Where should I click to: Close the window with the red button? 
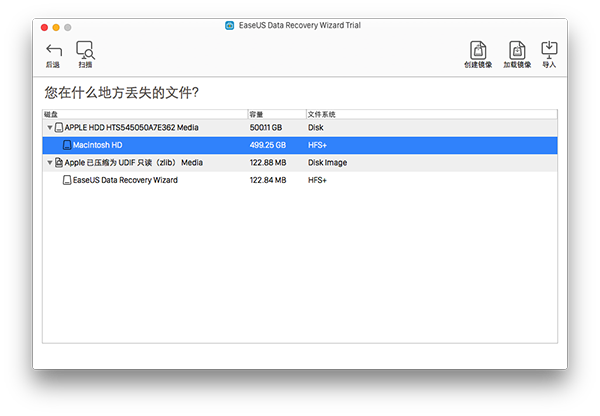point(44,27)
